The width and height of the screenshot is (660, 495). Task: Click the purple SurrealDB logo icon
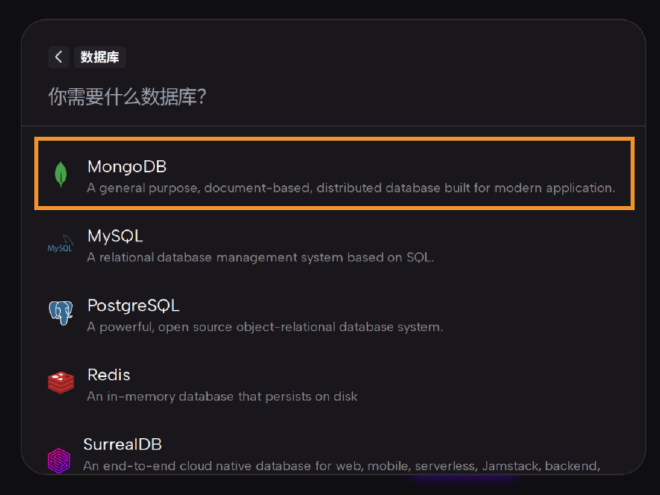tap(59, 458)
